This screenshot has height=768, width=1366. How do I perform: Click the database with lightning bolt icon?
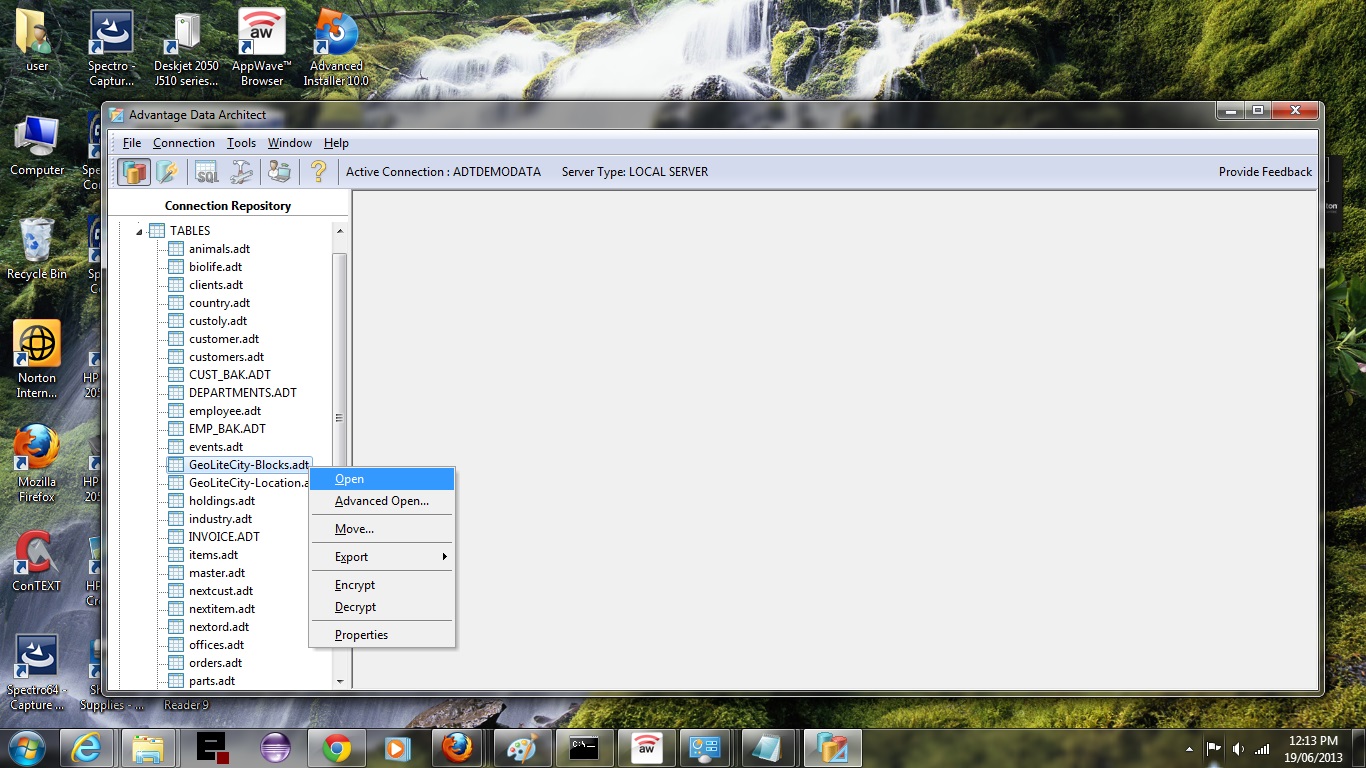(167, 172)
